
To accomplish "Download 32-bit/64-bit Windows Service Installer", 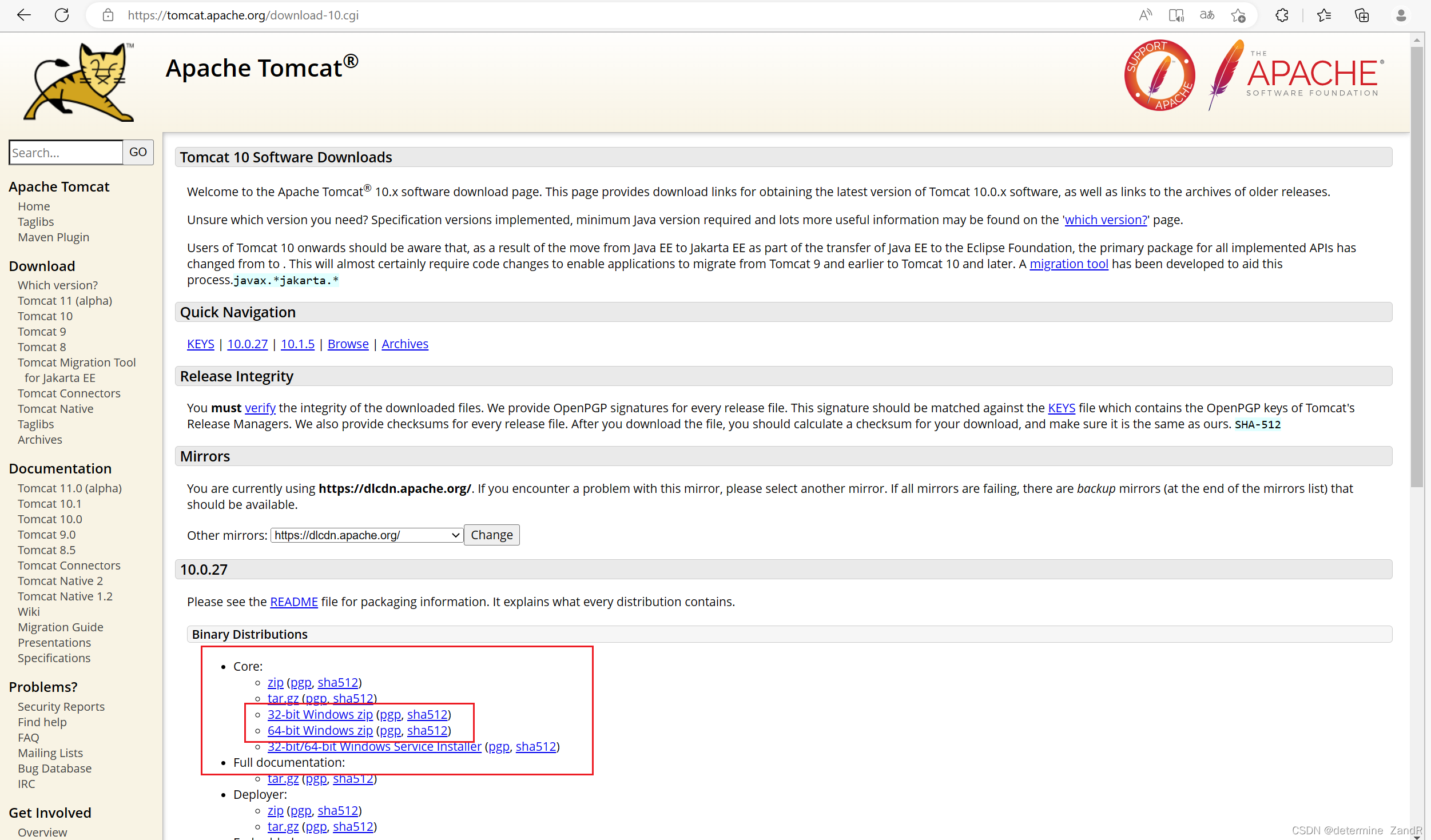I will [x=374, y=746].
